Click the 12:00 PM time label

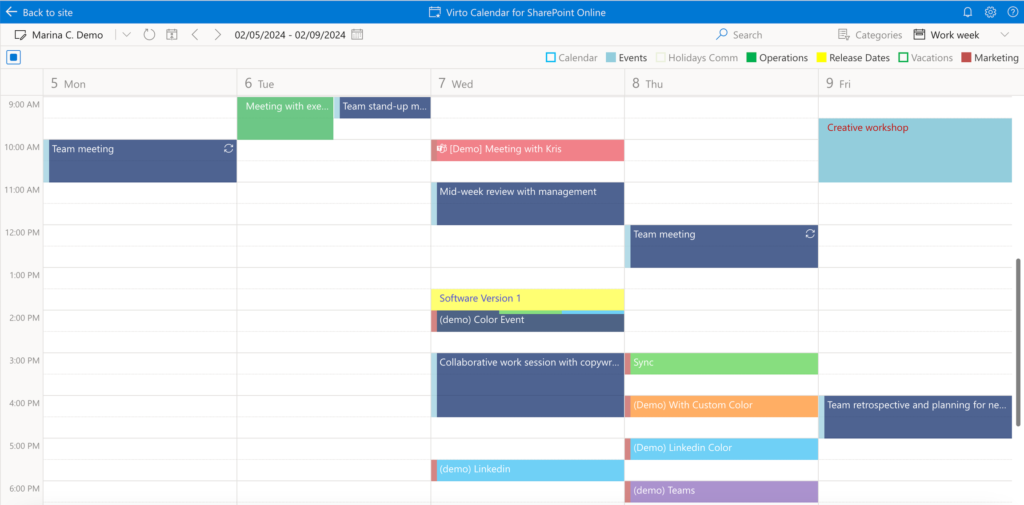(22, 233)
